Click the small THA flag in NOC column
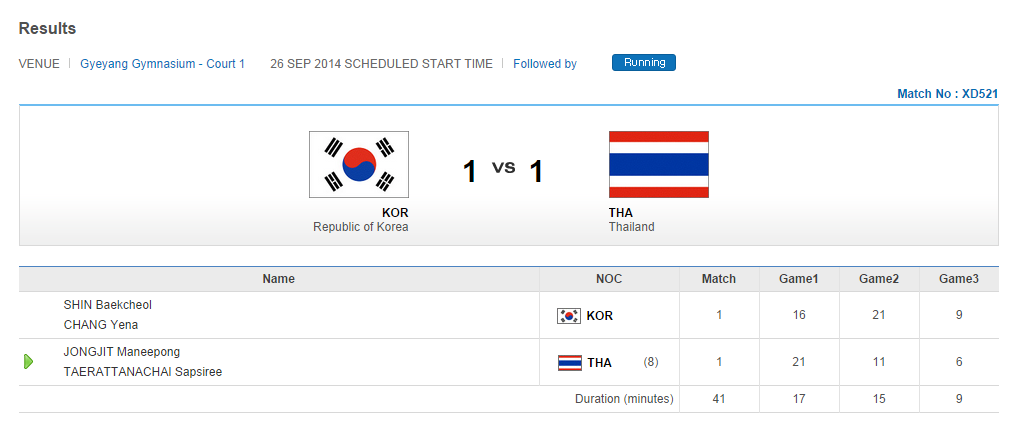Screen dimensions: 1013x421 click(x=569, y=363)
